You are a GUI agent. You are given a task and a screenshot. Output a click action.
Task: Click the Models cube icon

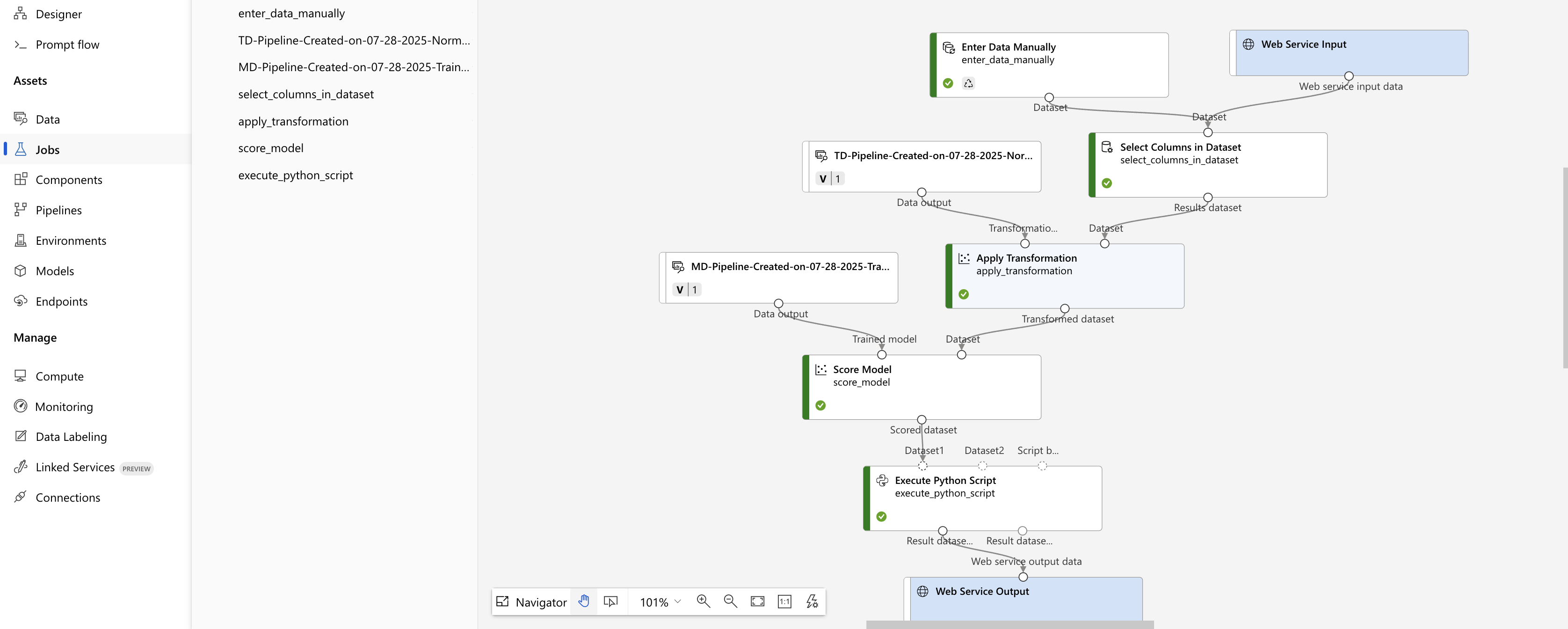(20, 271)
